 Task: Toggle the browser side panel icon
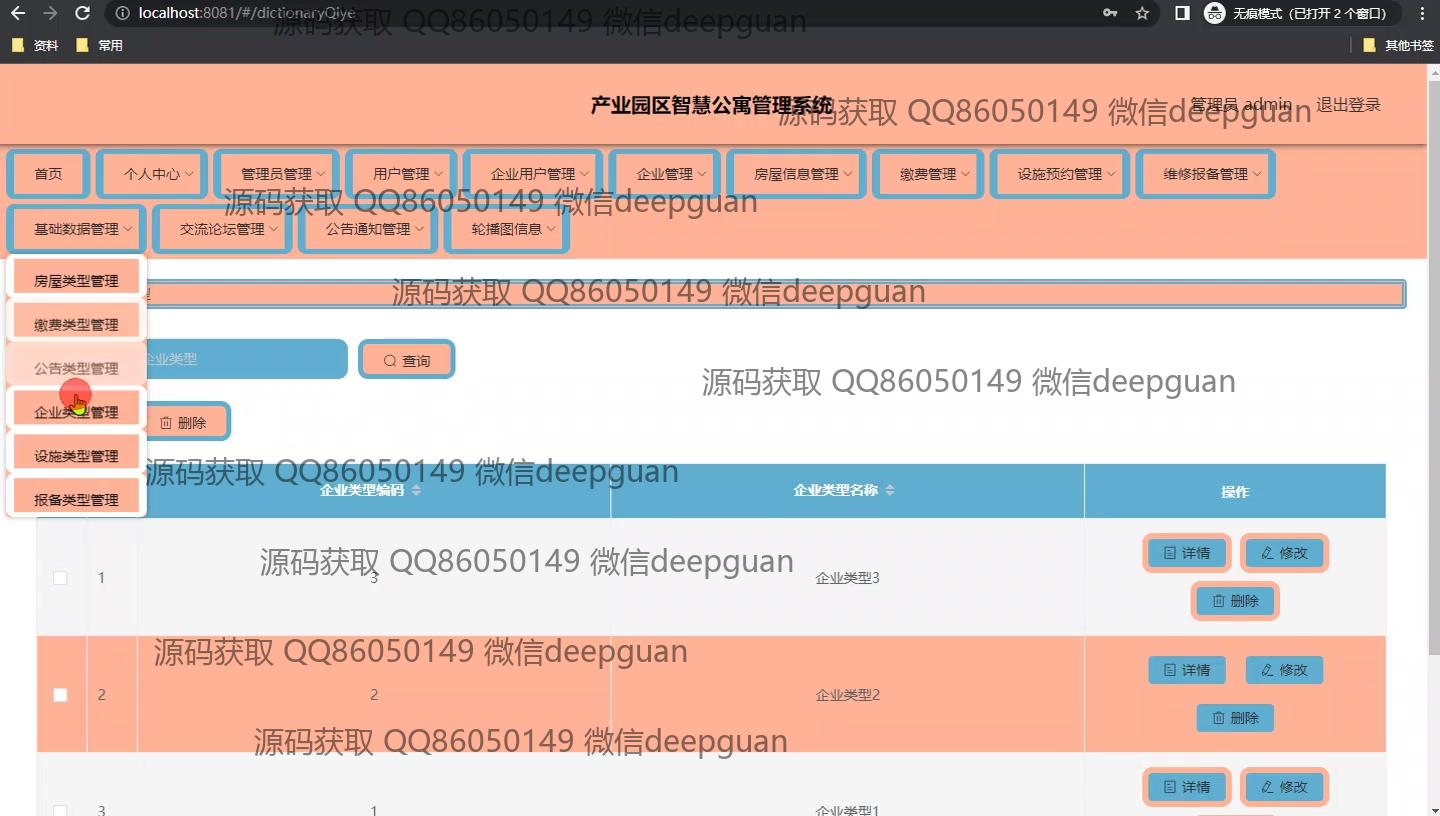pyautogui.click(x=1181, y=13)
